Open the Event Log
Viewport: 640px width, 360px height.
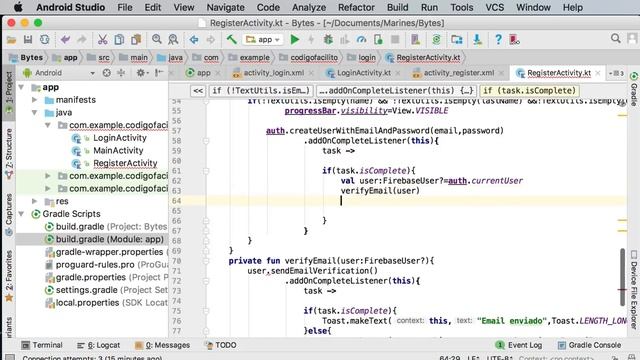click(519, 345)
